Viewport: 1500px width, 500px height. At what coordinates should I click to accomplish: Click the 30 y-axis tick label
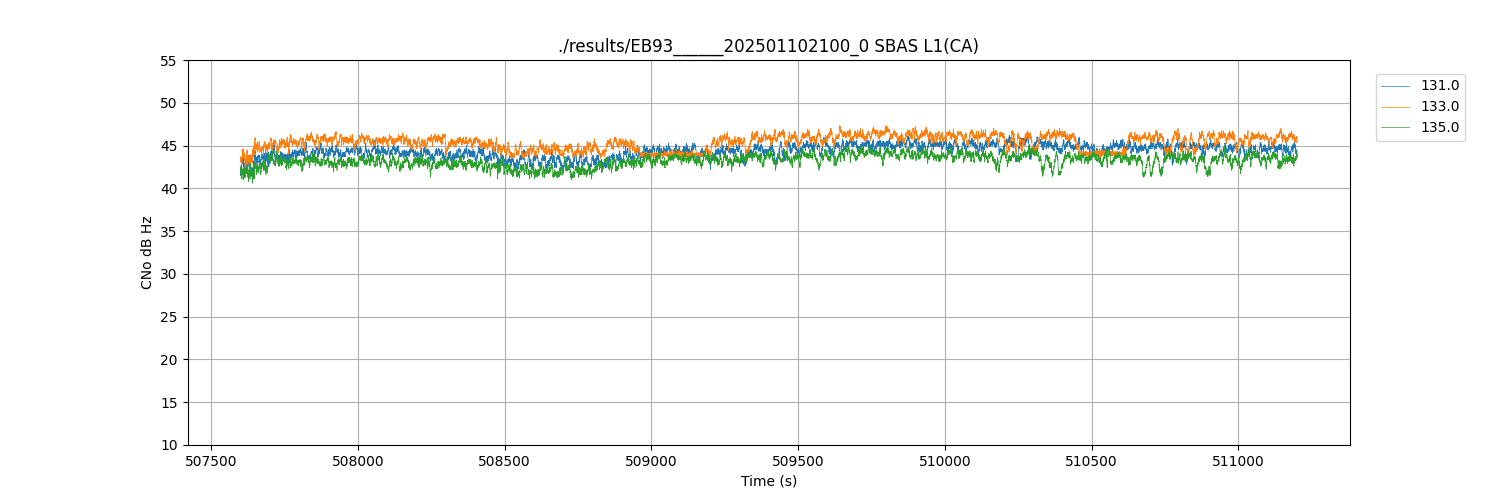168,275
